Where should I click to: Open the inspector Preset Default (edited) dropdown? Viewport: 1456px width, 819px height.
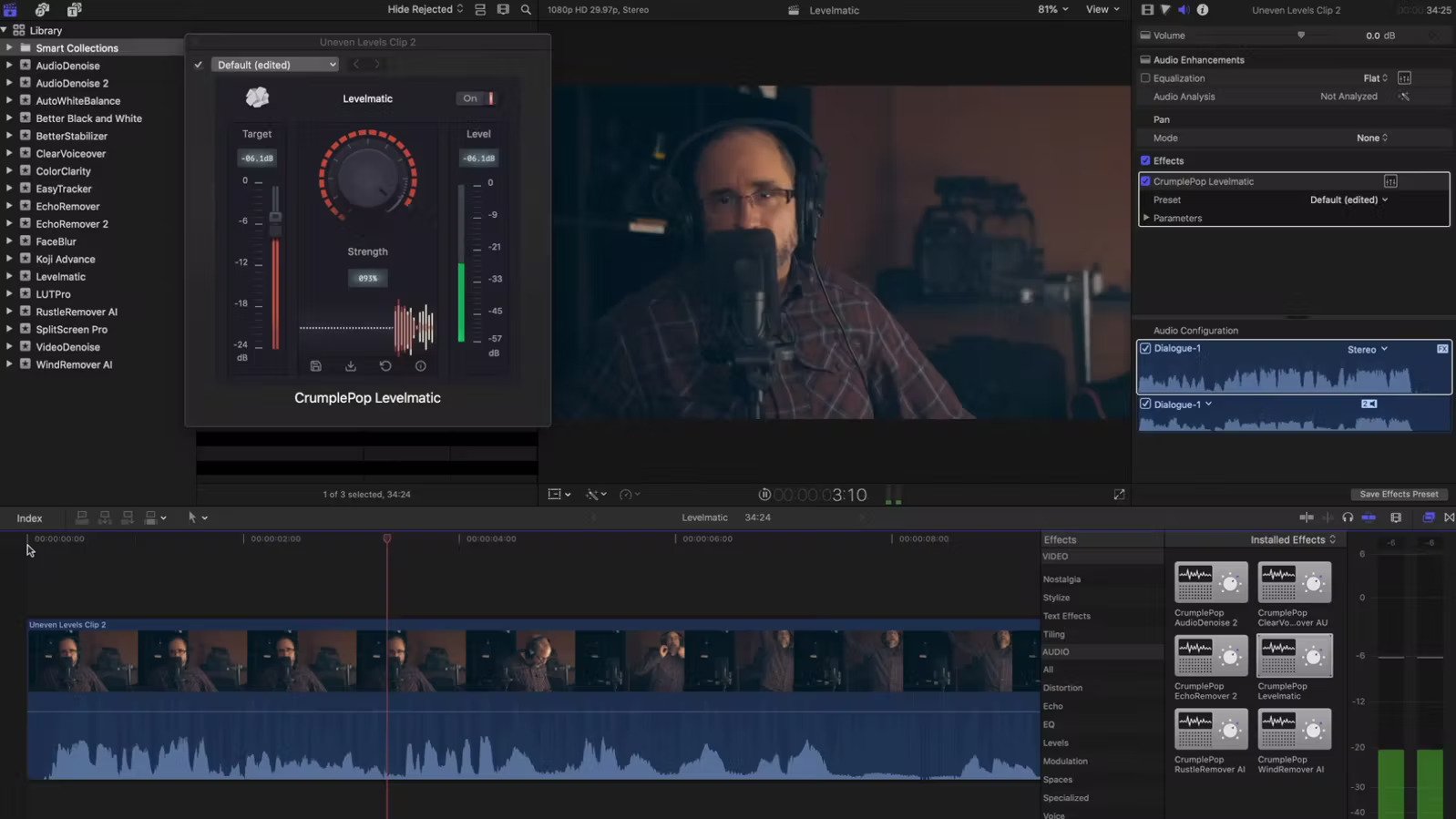coord(1348,200)
